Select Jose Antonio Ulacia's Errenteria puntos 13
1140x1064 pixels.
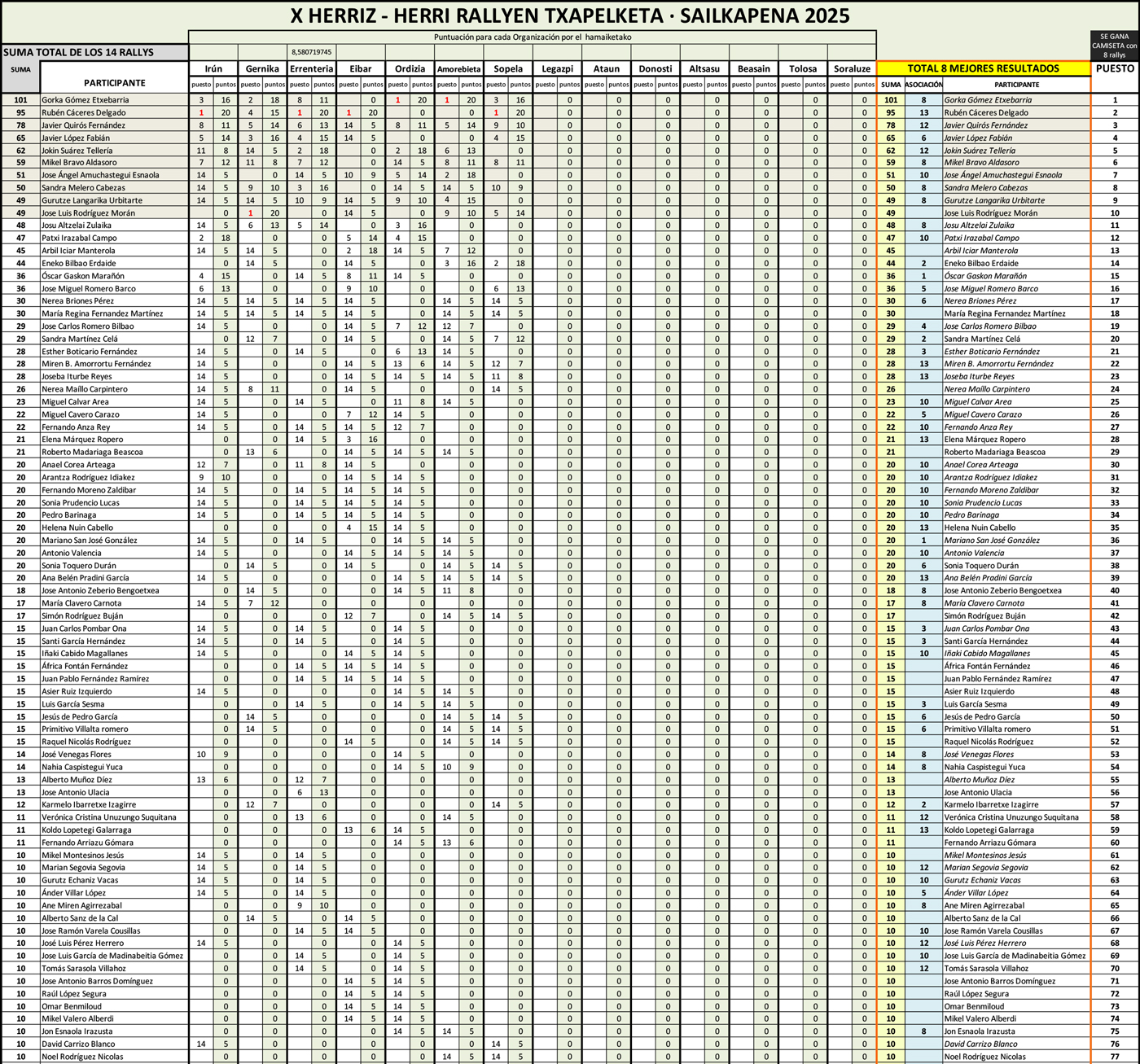tap(324, 792)
